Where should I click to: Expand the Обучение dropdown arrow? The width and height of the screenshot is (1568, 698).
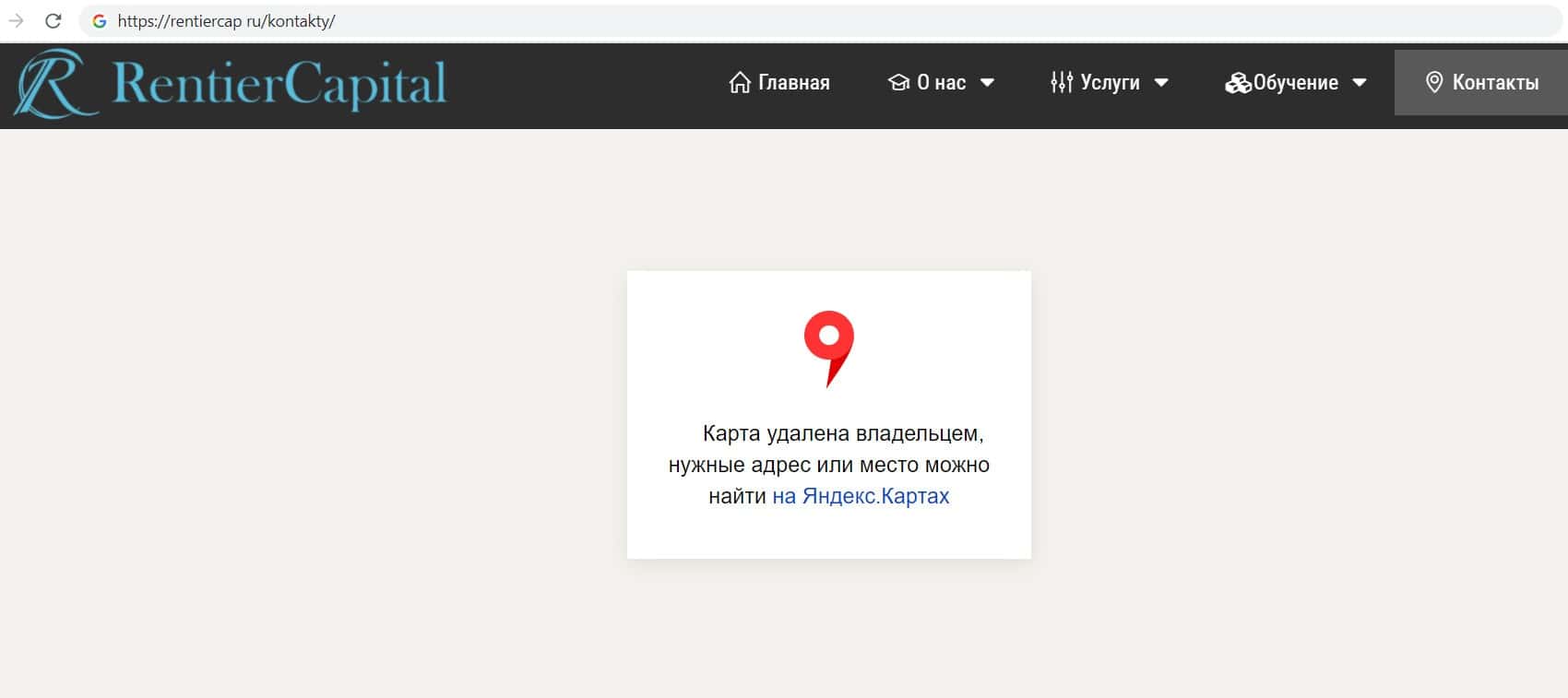[1359, 83]
